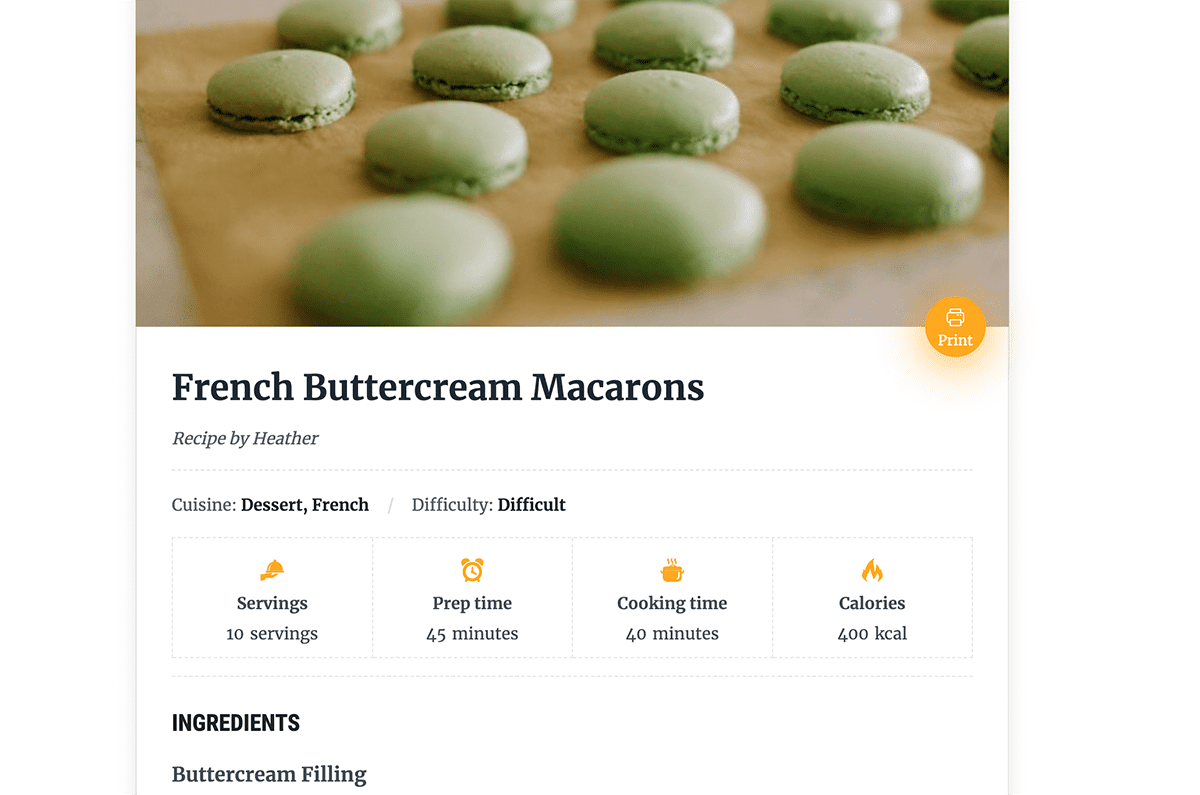
Task: Click the Dessert, French cuisine text
Action: [x=305, y=505]
